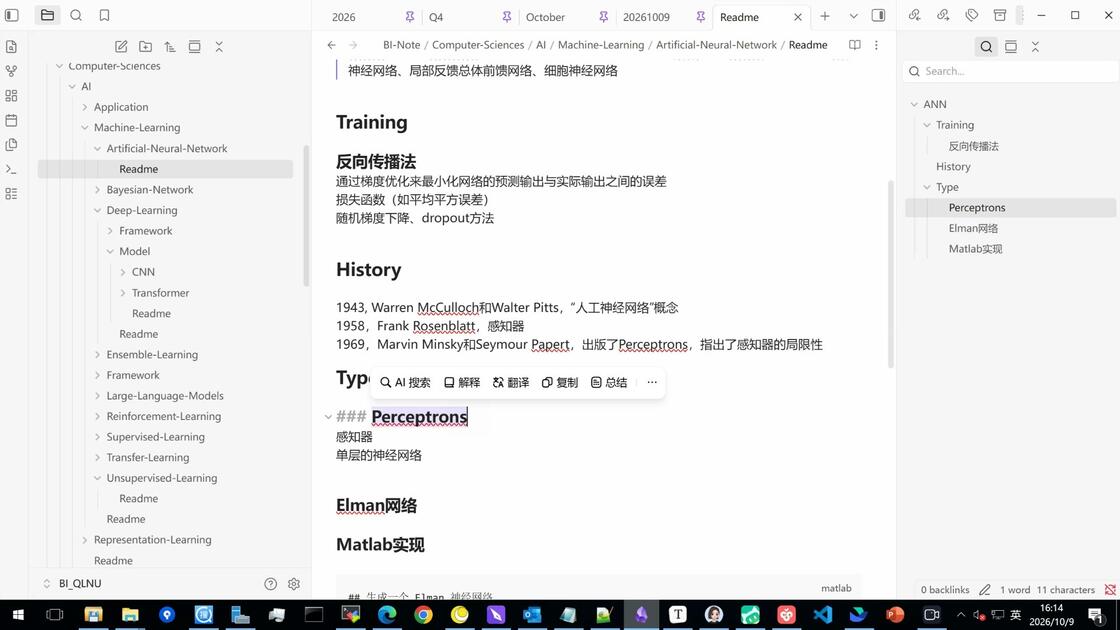Image resolution: width=1120 pixels, height=630 pixels.
Task: Open the tags panel icon
Action: point(971,15)
